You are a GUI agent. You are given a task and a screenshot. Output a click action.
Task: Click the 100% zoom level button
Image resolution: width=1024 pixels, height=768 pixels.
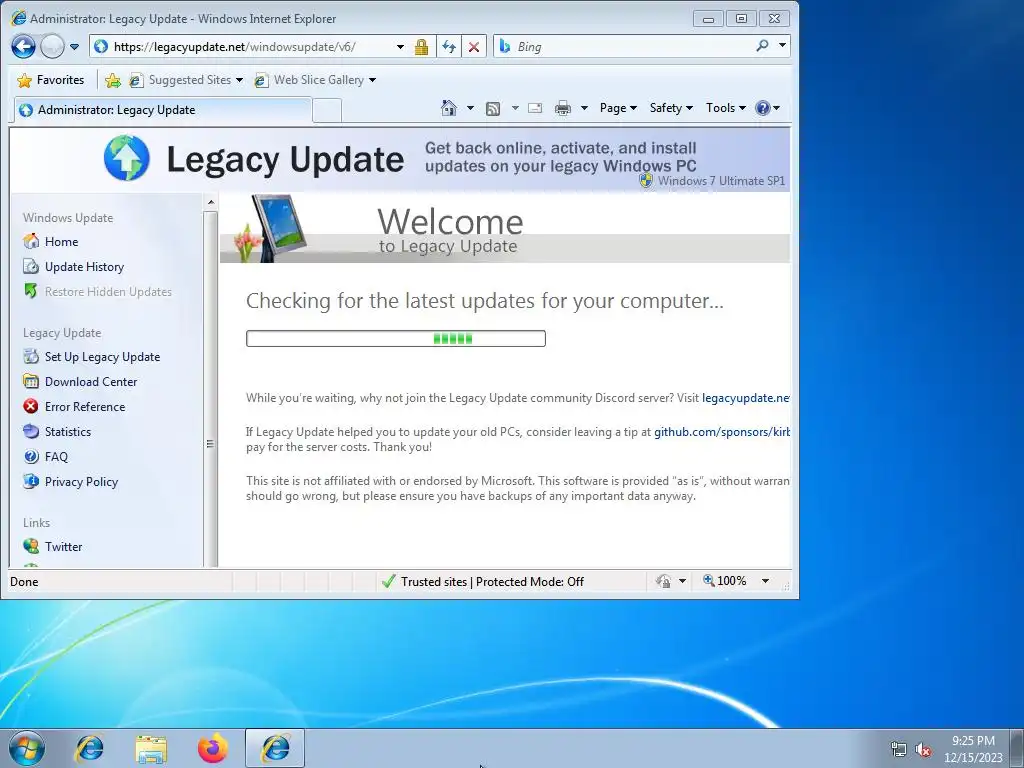[725, 581]
